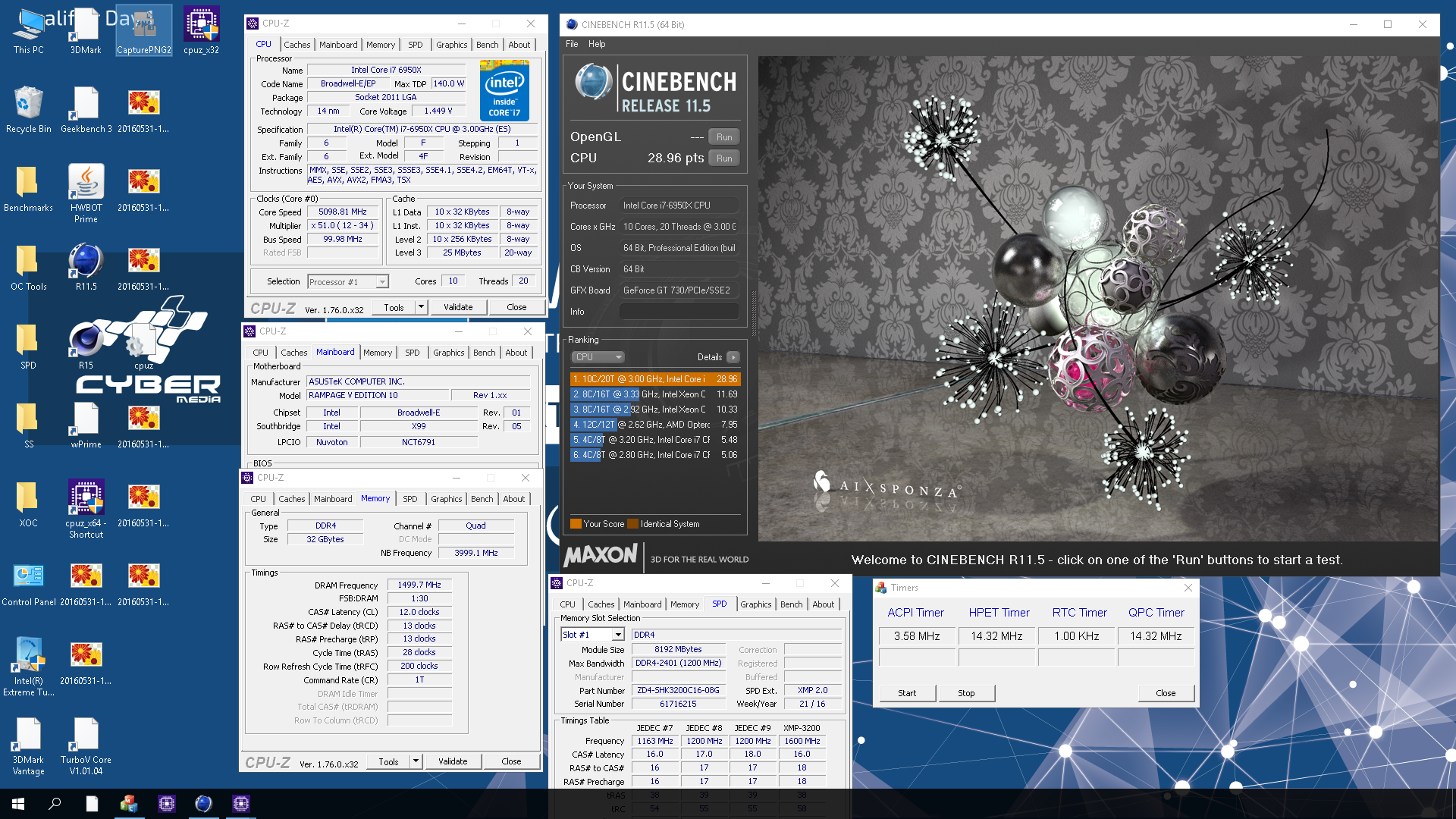This screenshot has width=1456, height=819.
Task: Click Part Number ZD4-SHK3200C16-08G field
Action: point(678,691)
